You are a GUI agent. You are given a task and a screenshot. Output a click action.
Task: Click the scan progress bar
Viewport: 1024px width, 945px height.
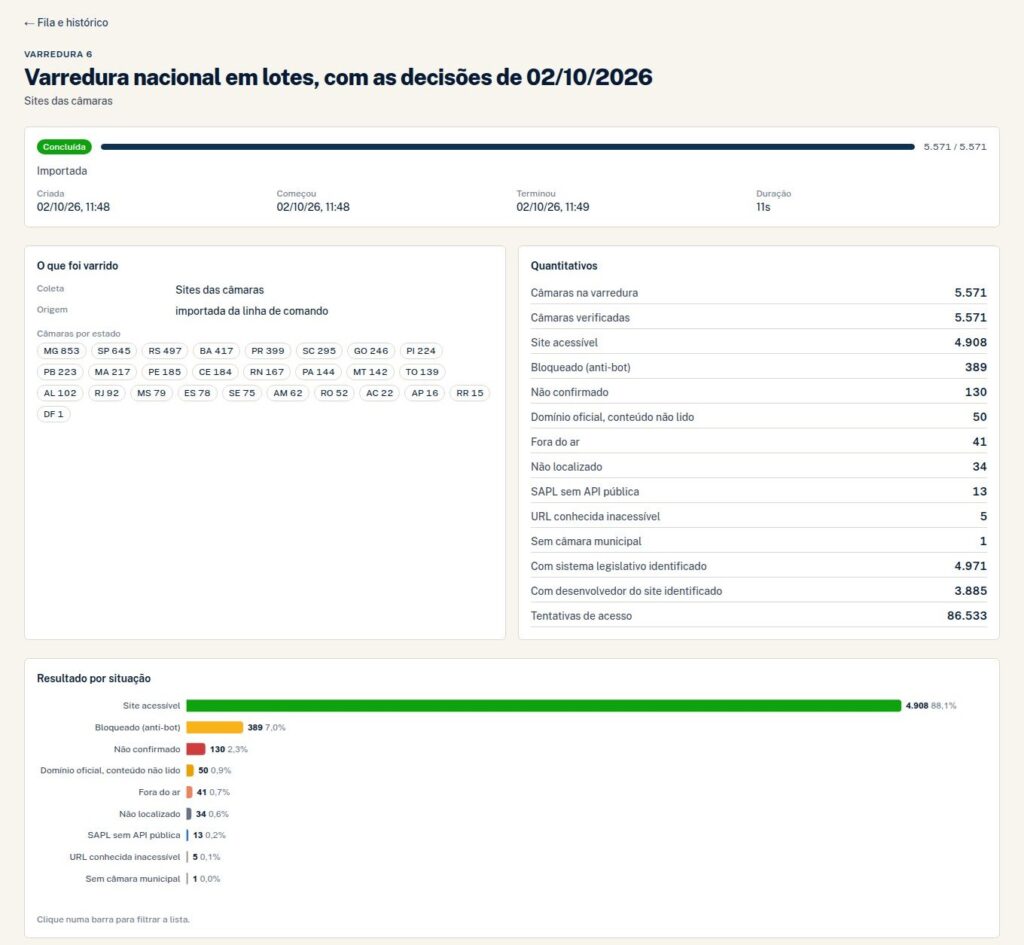click(x=507, y=147)
